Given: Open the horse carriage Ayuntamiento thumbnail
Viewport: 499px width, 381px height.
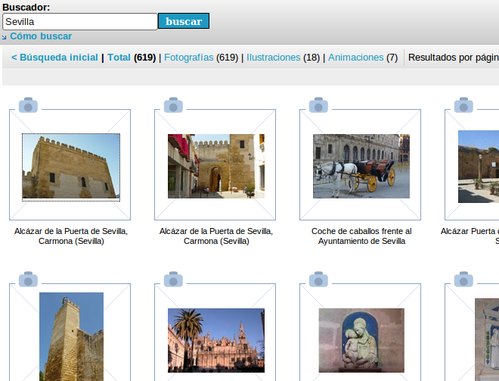Looking at the screenshot, I should [361, 166].
